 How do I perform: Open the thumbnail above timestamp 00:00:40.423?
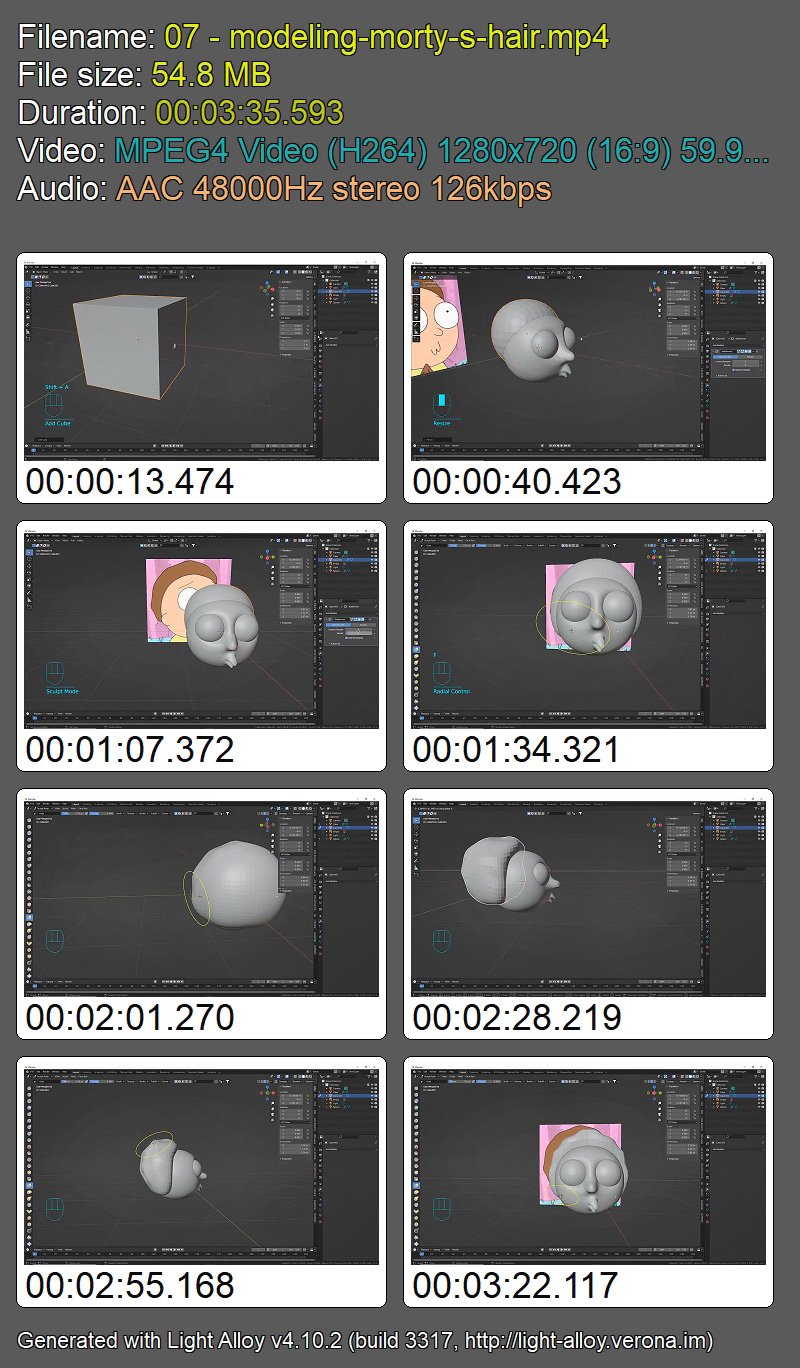[588, 360]
